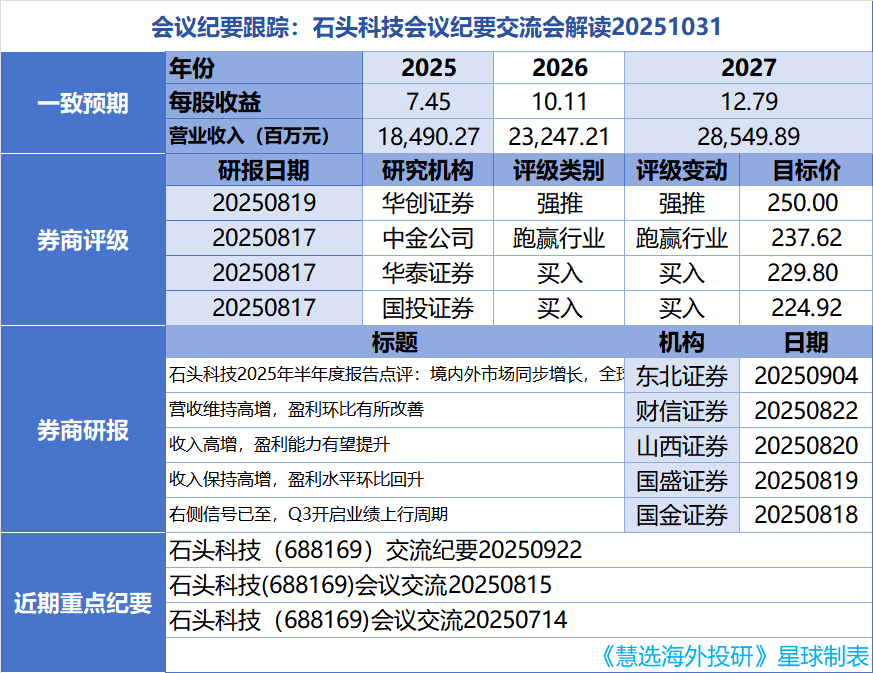Click the year '2026' column header
The height and width of the screenshot is (673, 873).
coord(559,68)
